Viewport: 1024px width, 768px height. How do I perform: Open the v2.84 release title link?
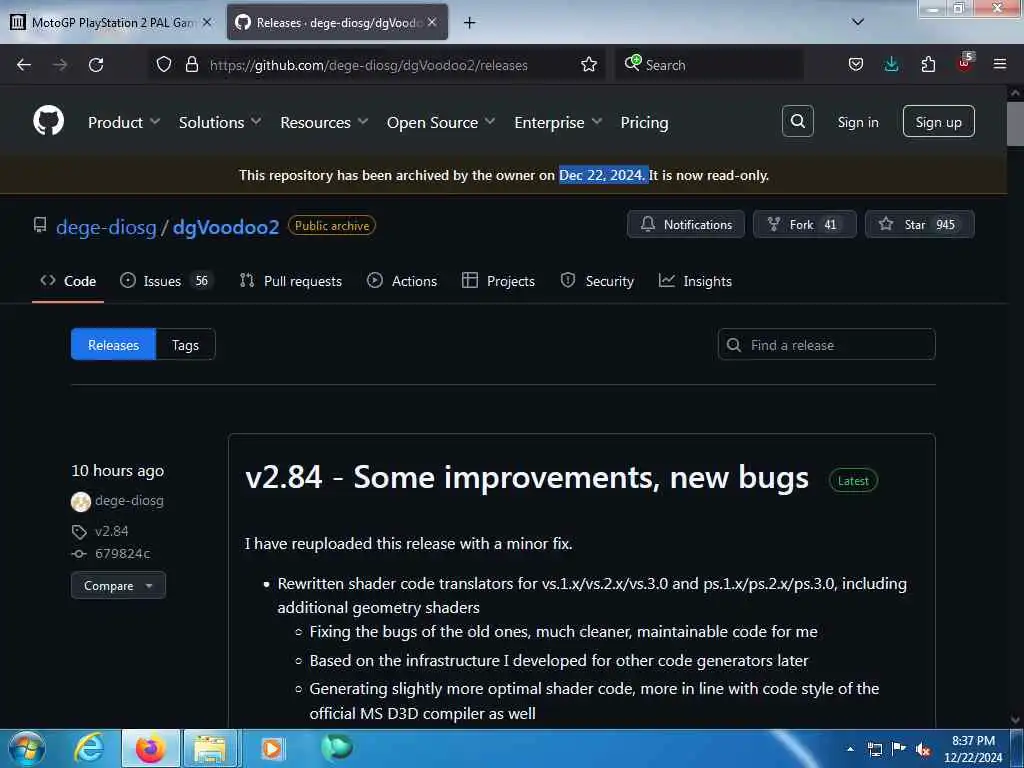click(x=526, y=477)
